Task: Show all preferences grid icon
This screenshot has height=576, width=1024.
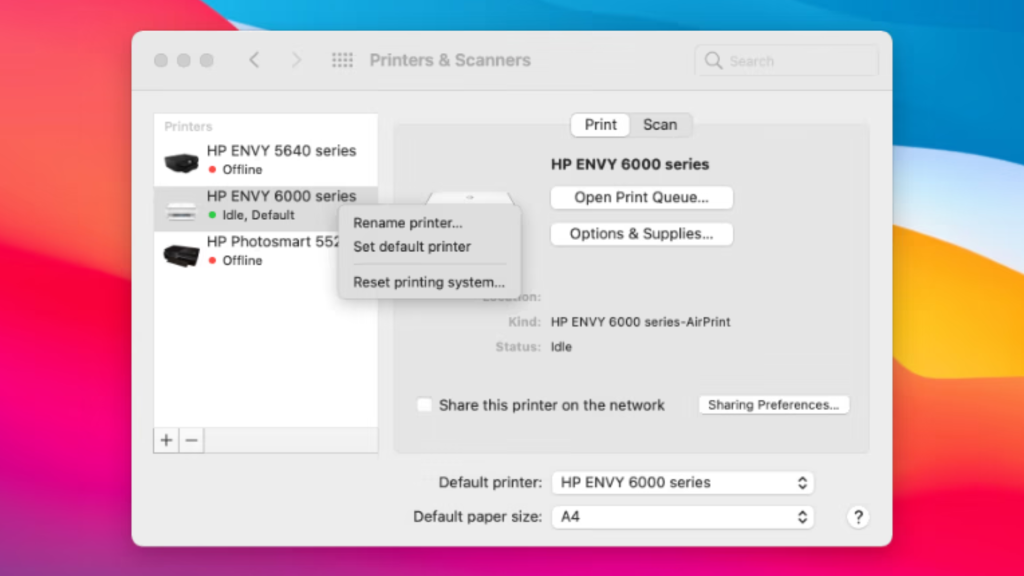Action: tap(342, 60)
